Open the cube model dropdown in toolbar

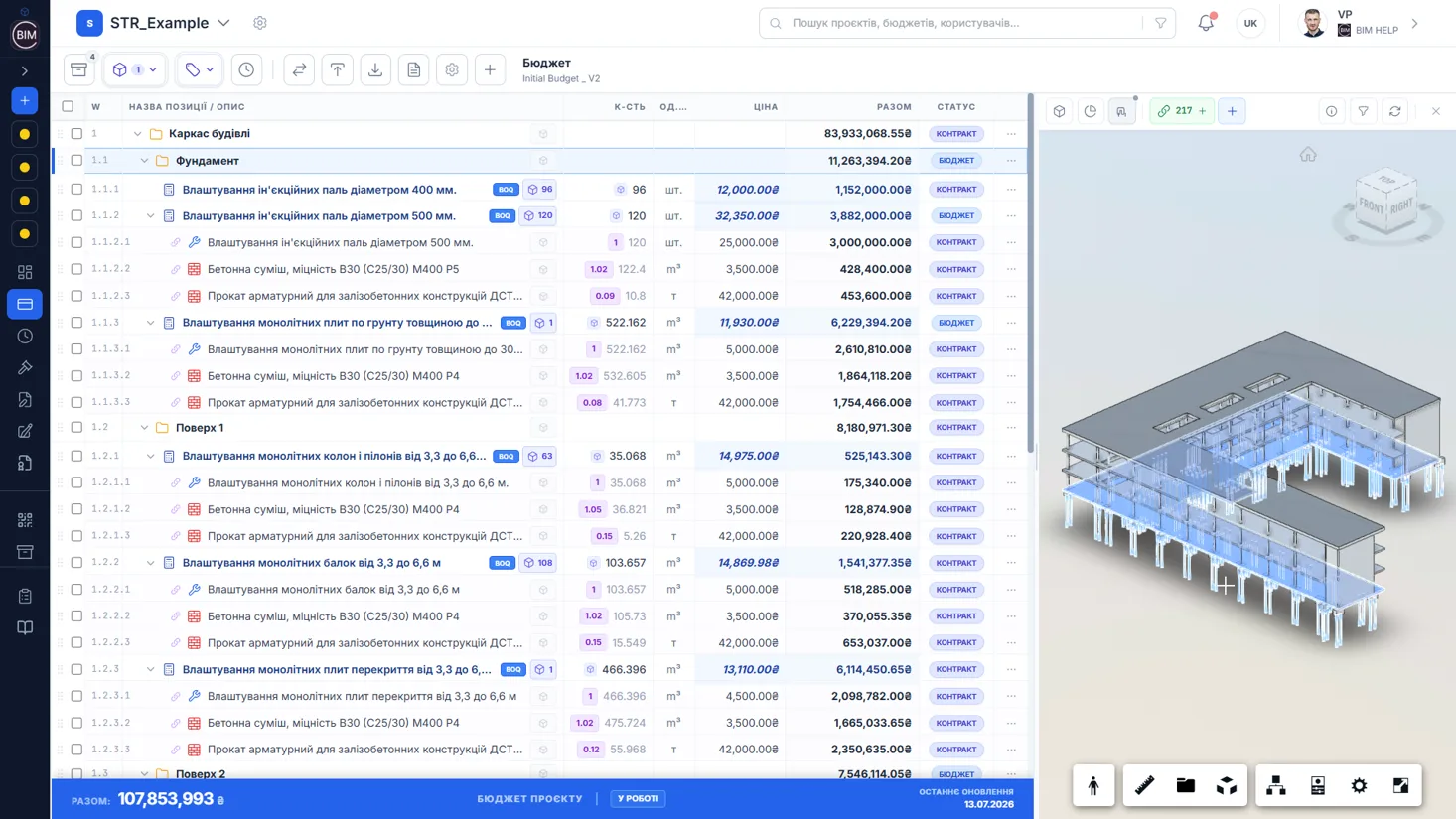(x=135, y=69)
